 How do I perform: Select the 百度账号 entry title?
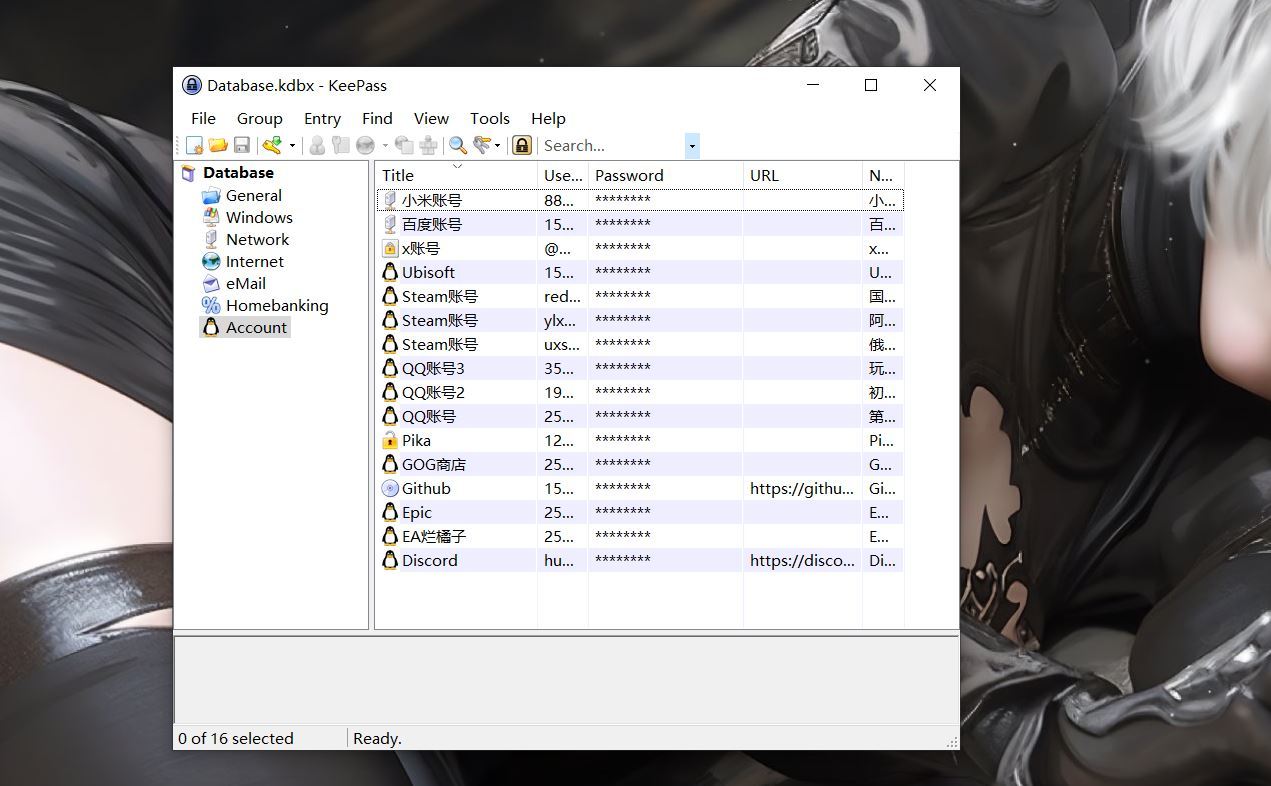432,225
